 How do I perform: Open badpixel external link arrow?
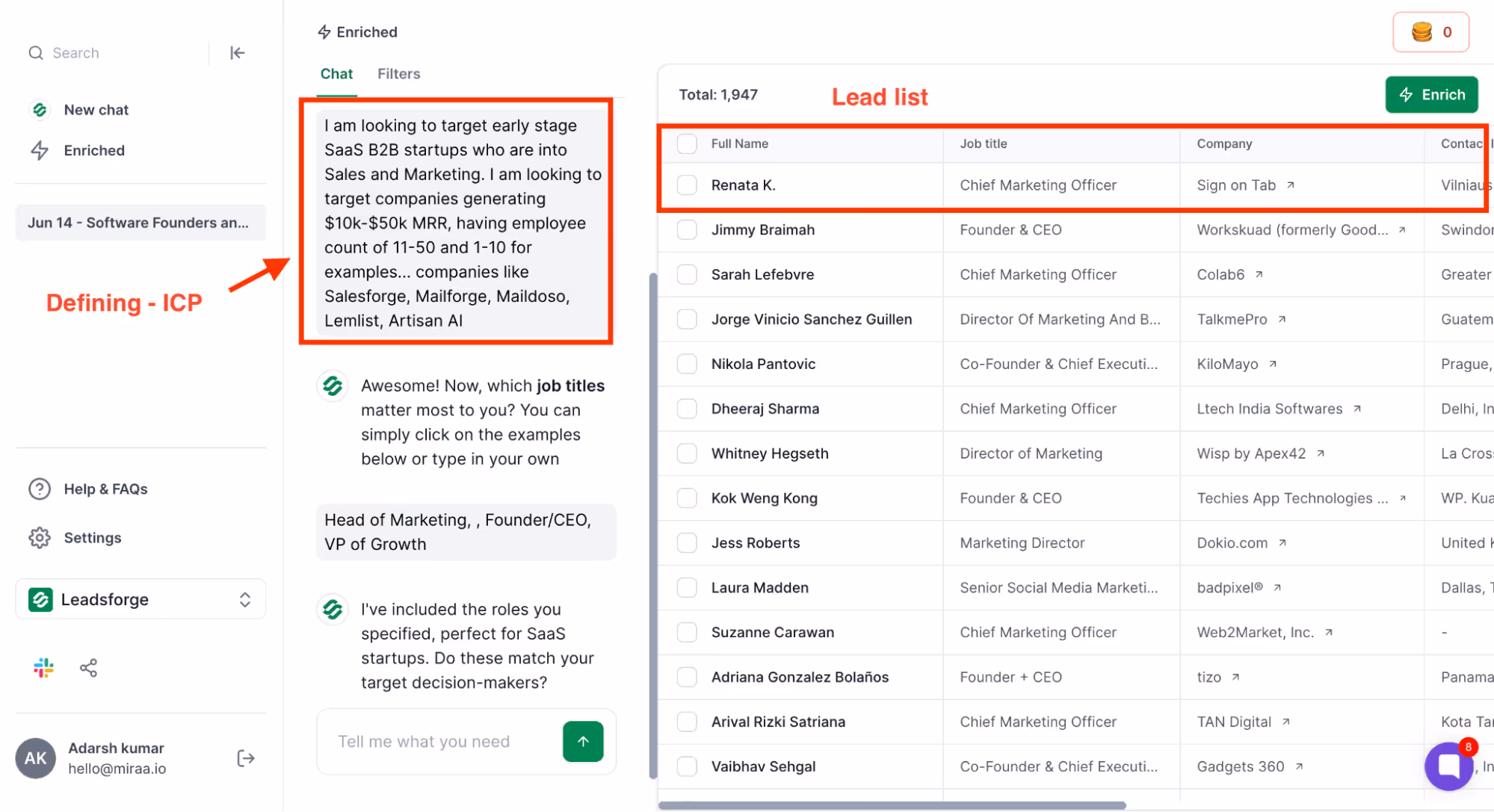coord(1278,588)
